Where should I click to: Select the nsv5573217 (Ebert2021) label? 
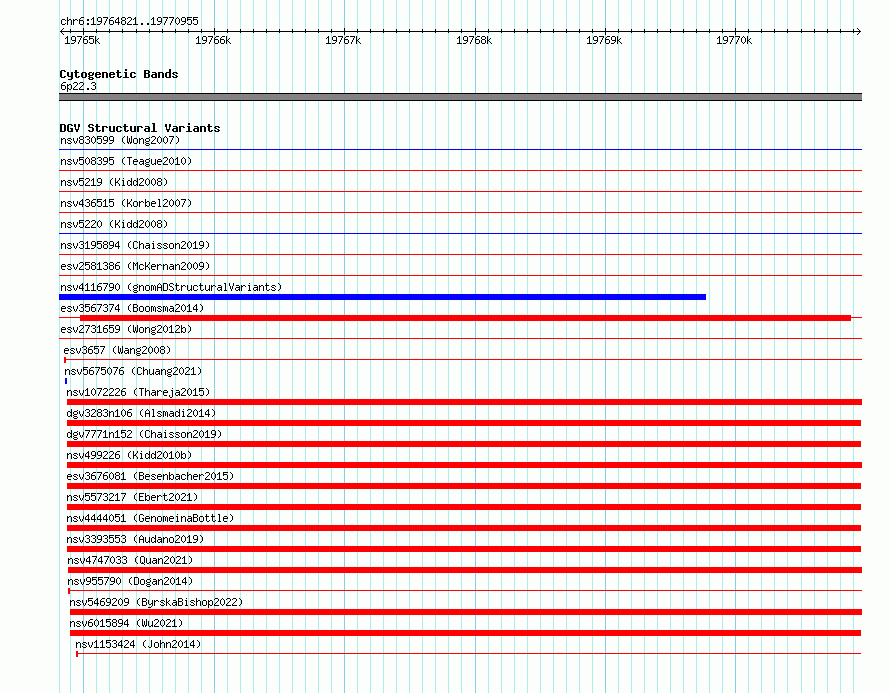tap(132, 497)
